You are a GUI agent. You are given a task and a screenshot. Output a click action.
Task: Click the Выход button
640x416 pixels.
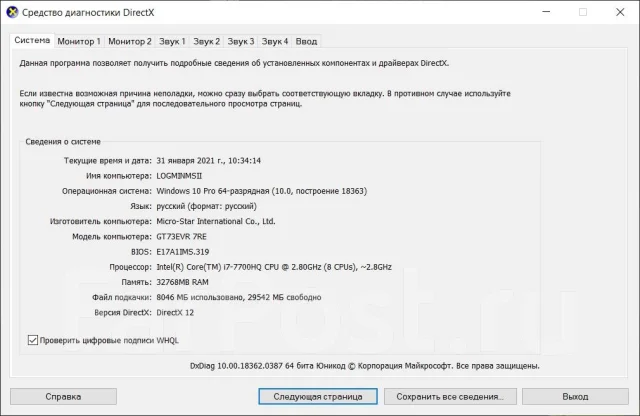click(575, 396)
